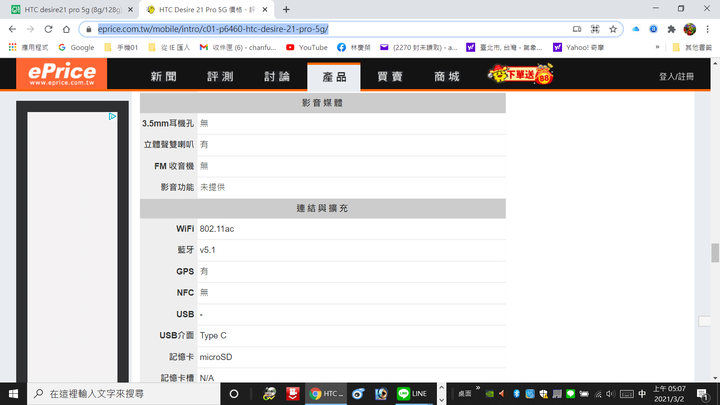Open the 商城 nav menu
The width and height of the screenshot is (720, 405).
tap(447, 76)
